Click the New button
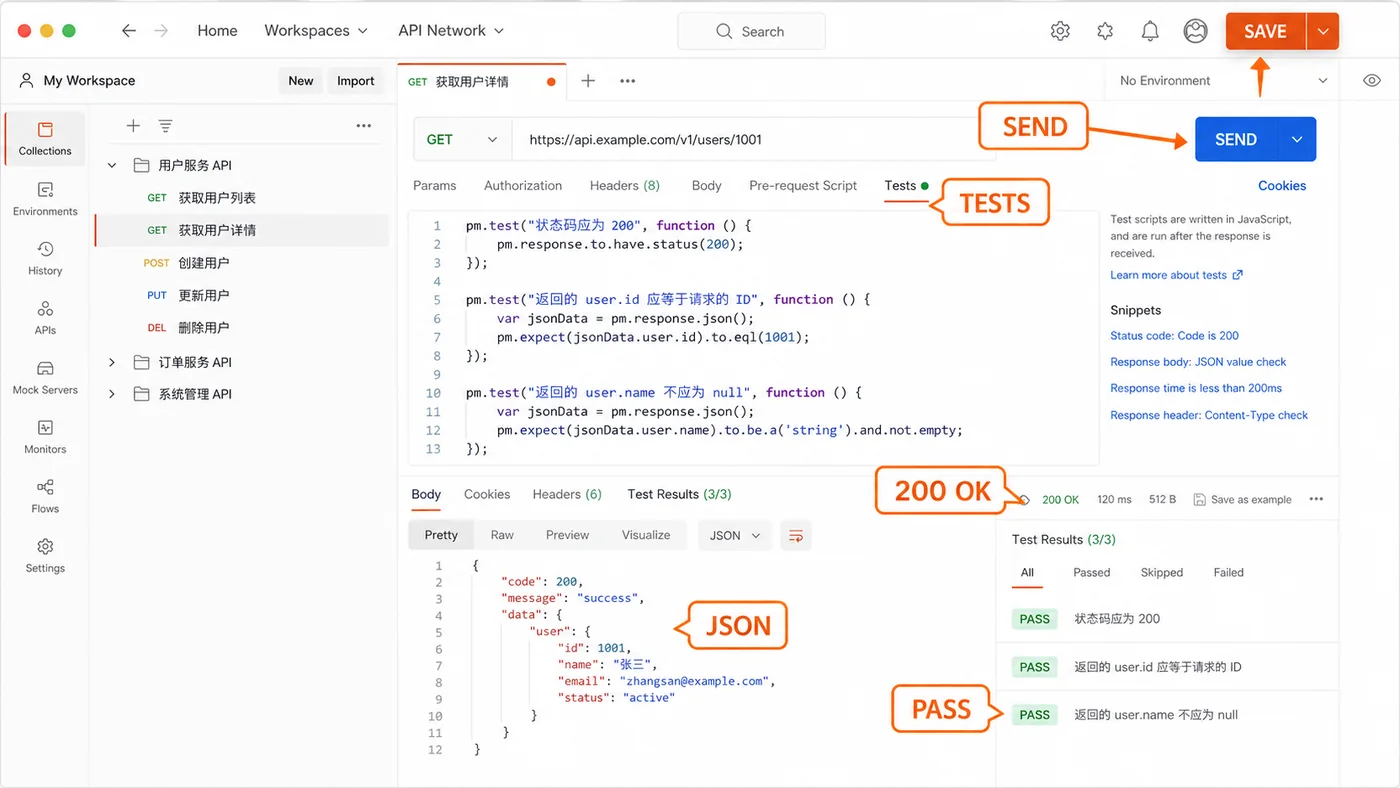The image size is (1400, 788). pyautogui.click(x=301, y=81)
